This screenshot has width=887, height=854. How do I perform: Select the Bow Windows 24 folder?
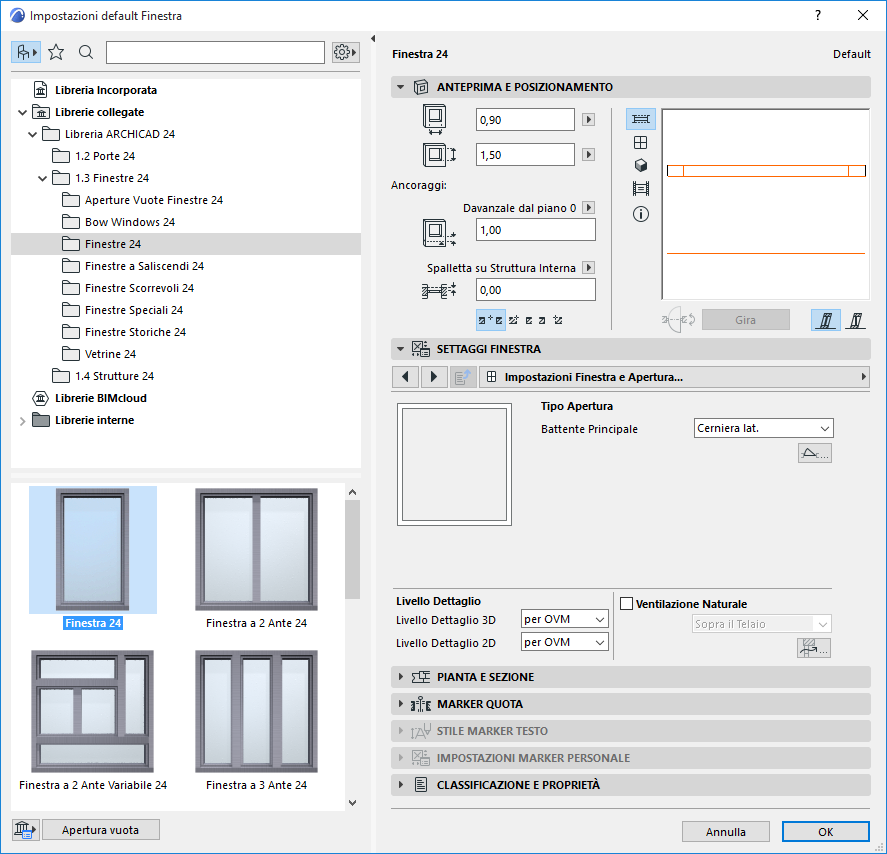pyautogui.click(x=129, y=222)
